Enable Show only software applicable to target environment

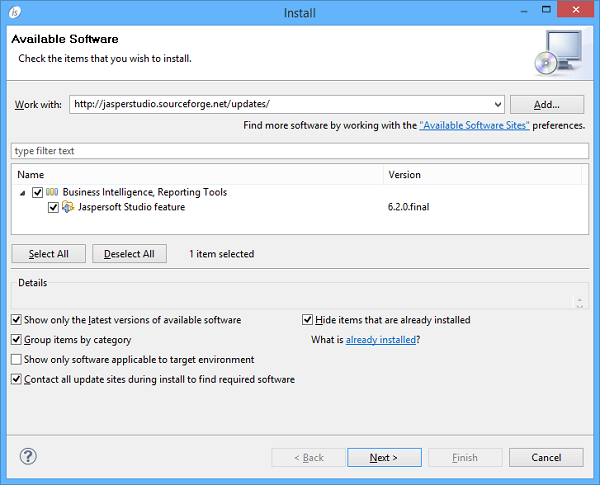[x=16, y=360]
